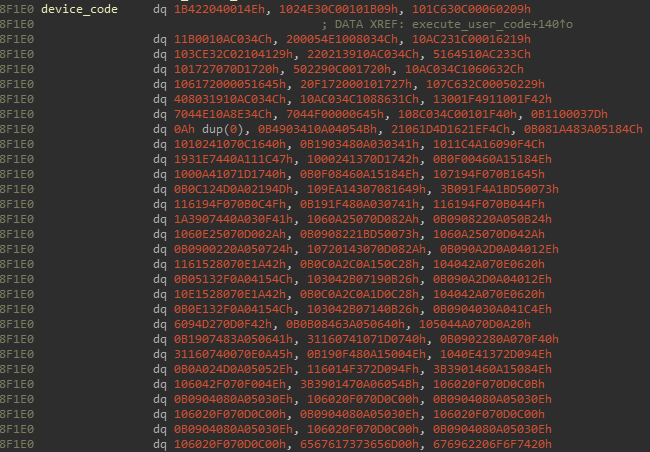Image resolution: width=650 pixels, height=452 pixels.
Task: Select value 0B0900220A050724h
Action: pos(233,249)
